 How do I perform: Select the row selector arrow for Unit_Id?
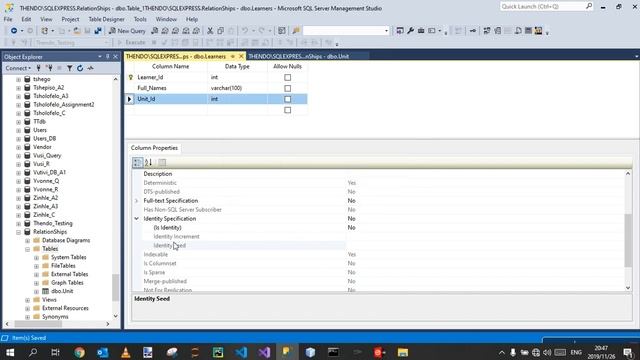click(129, 99)
